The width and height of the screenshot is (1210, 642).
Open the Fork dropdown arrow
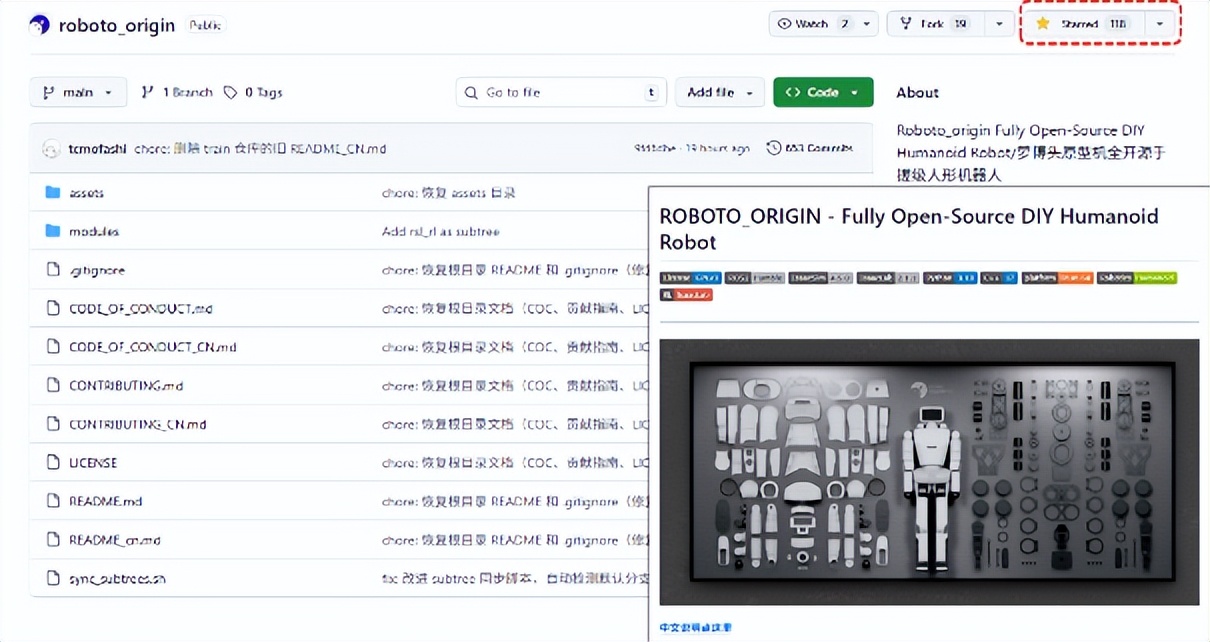[1000, 24]
